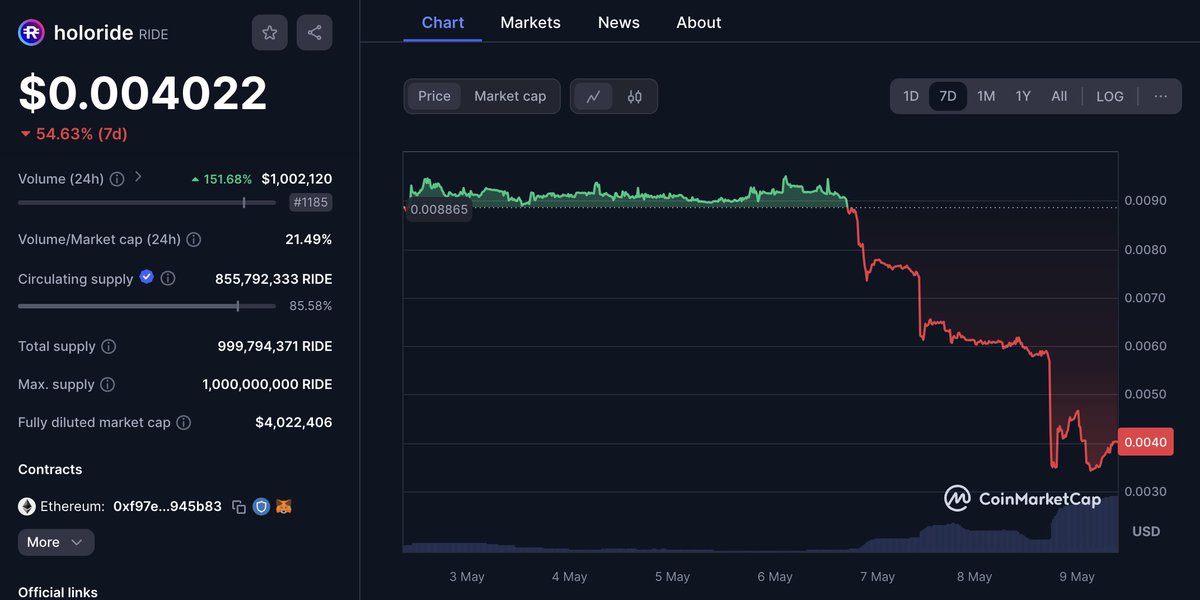The image size is (1200, 600).
Task: Expand More contracts dropdown
Action: point(56,542)
